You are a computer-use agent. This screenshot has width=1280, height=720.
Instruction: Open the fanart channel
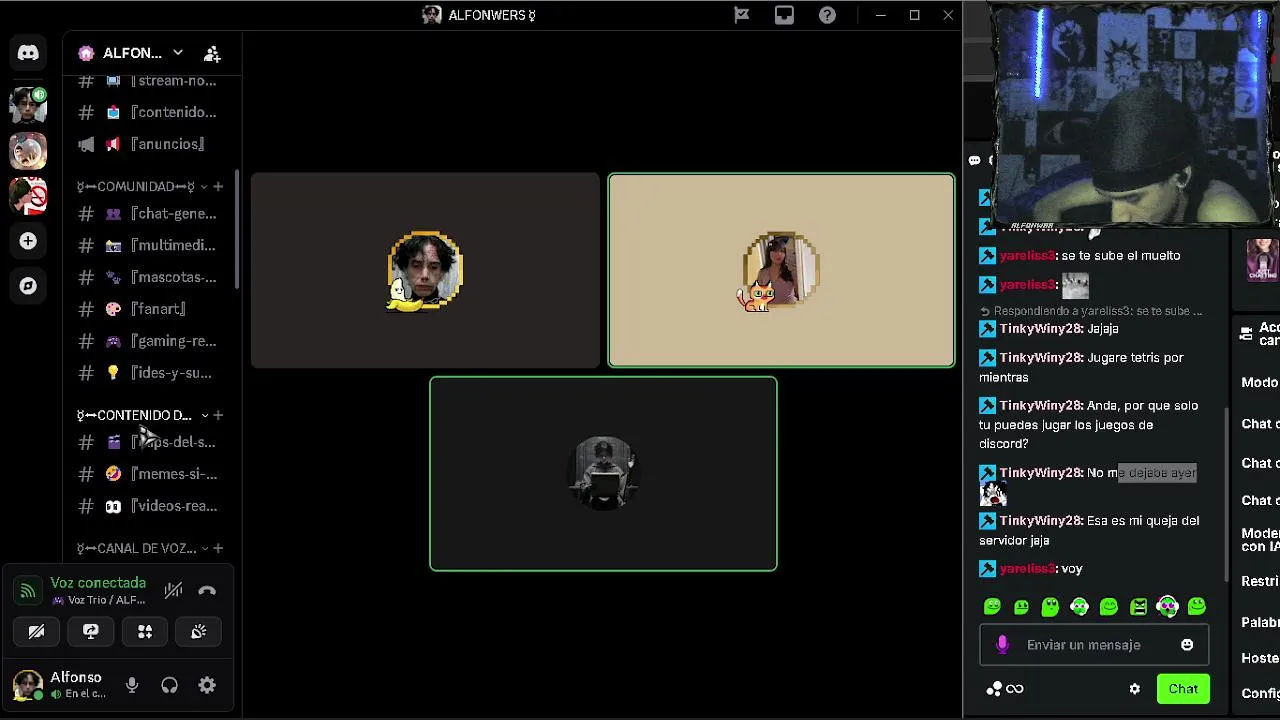pos(150,309)
